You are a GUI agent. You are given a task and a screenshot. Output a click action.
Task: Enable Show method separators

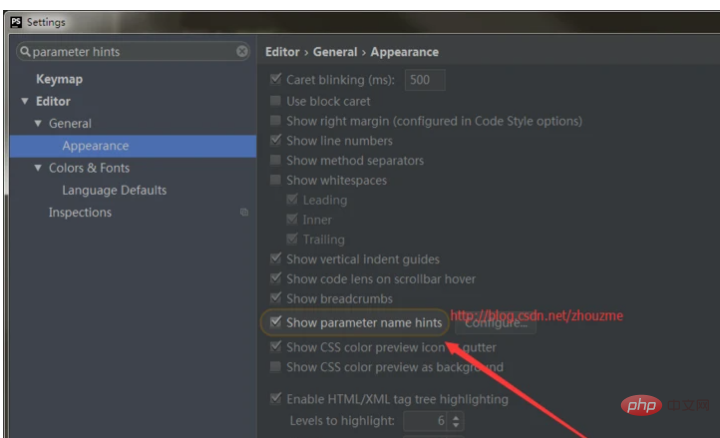[x=276, y=160]
